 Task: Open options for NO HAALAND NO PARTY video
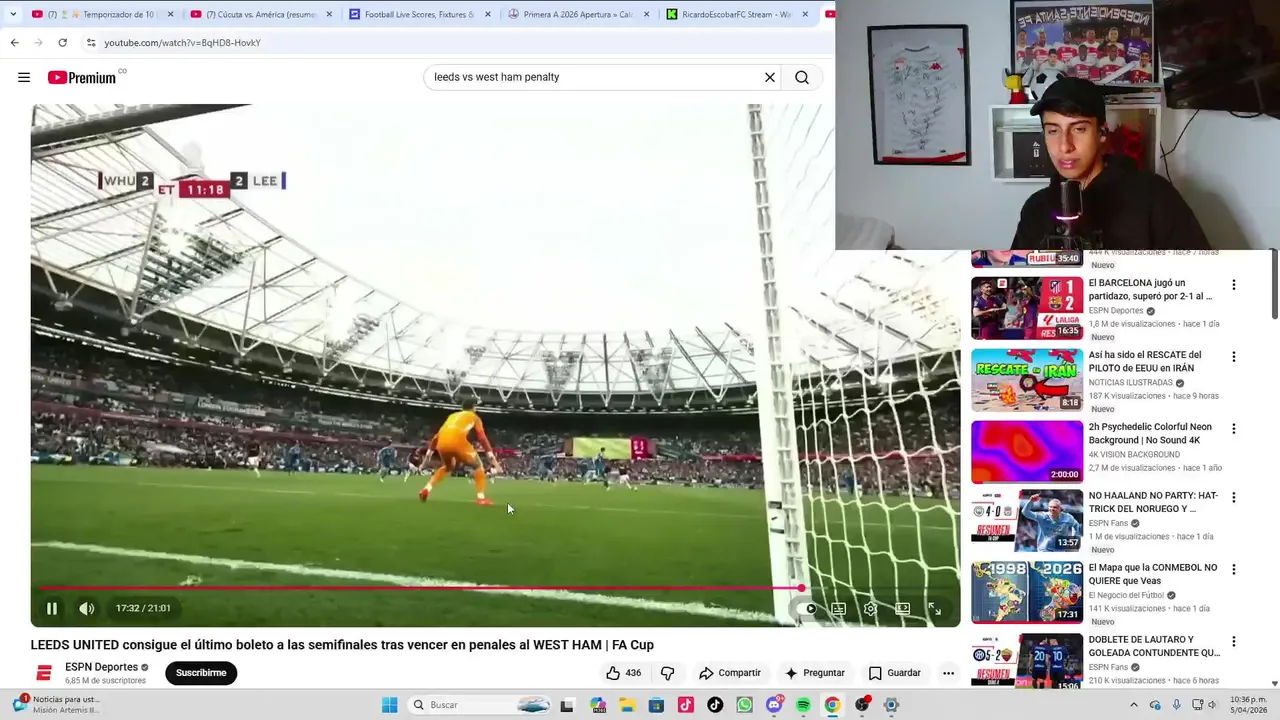[1233, 497]
